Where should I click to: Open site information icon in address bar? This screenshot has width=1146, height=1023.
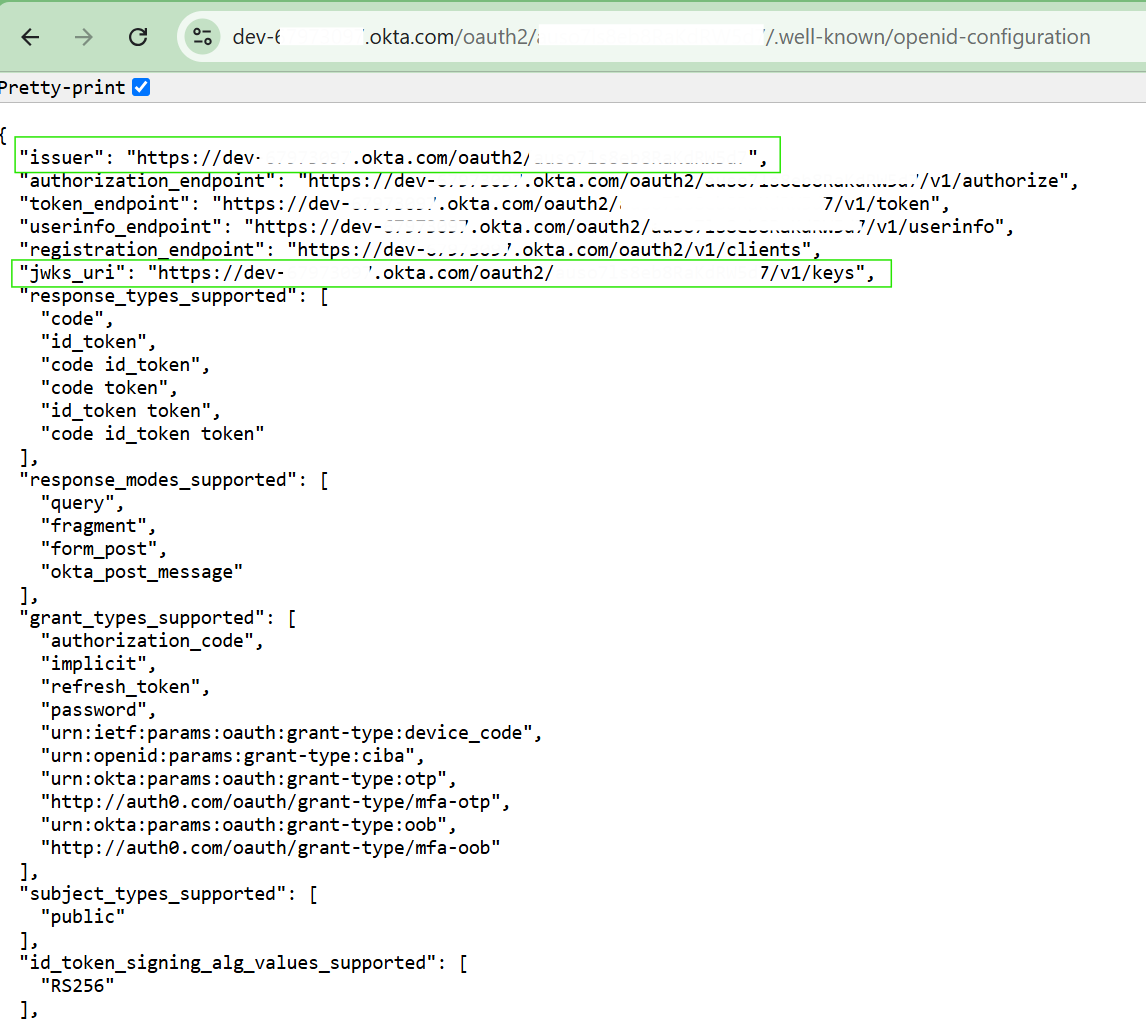pos(202,37)
